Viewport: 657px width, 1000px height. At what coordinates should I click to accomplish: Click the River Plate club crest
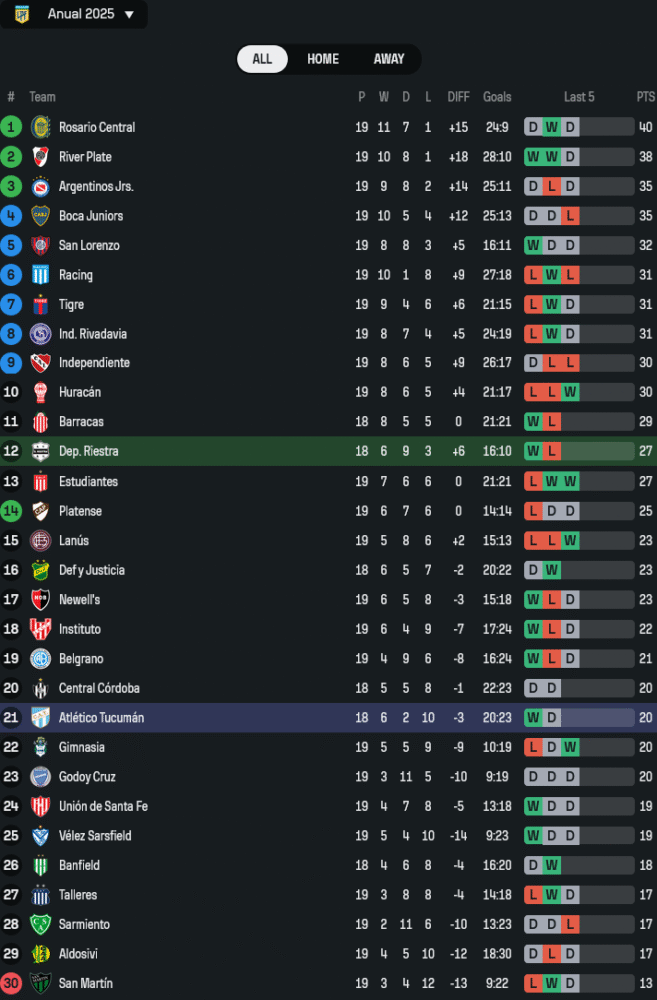click(x=41, y=157)
